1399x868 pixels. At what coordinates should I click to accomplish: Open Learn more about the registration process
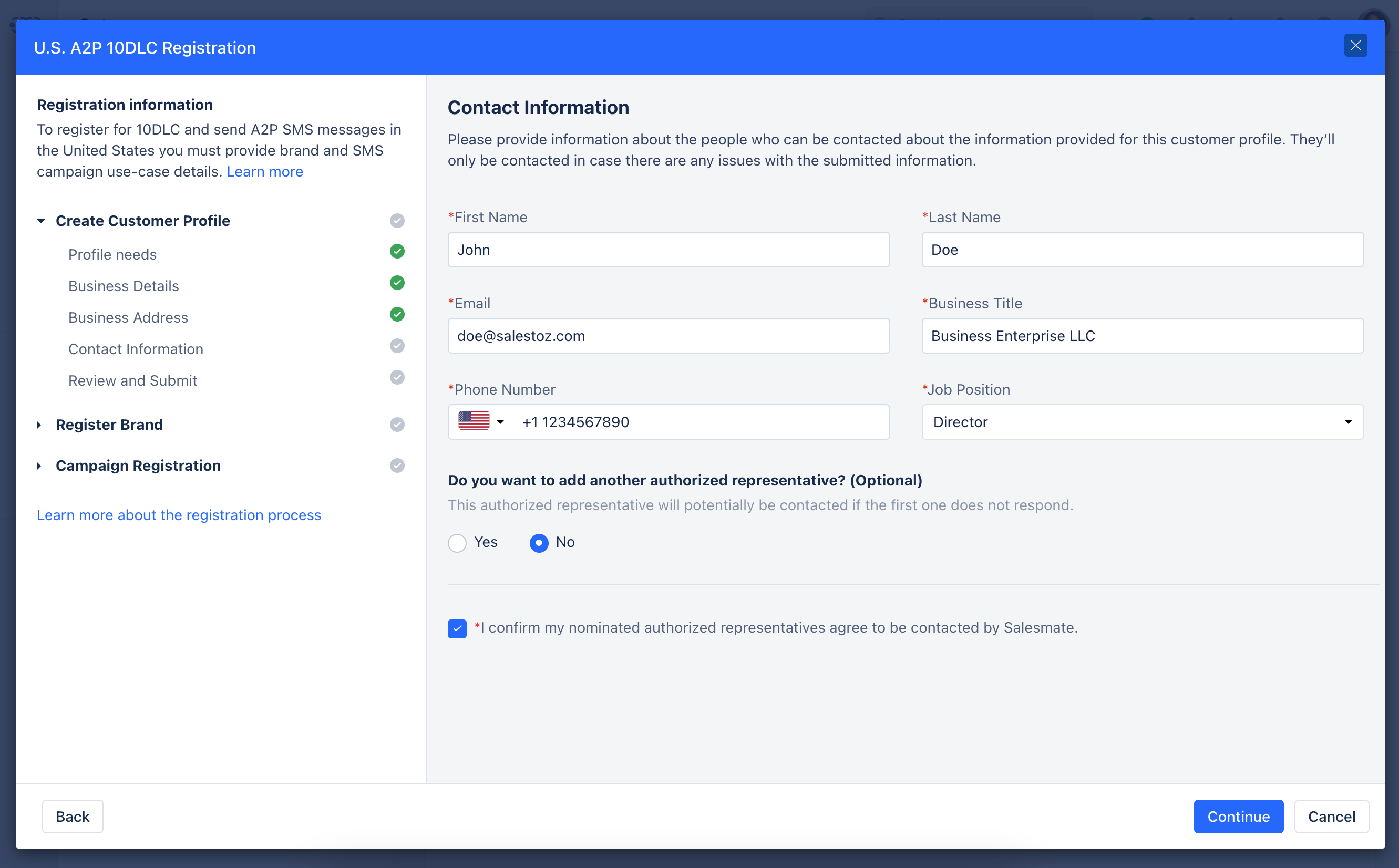[x=179, y=515]
